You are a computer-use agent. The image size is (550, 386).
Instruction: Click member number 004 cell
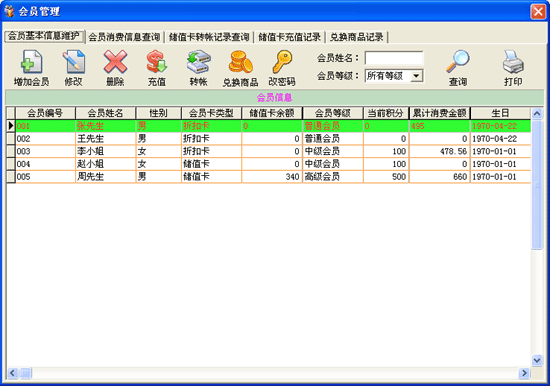[x=45, y=164]
